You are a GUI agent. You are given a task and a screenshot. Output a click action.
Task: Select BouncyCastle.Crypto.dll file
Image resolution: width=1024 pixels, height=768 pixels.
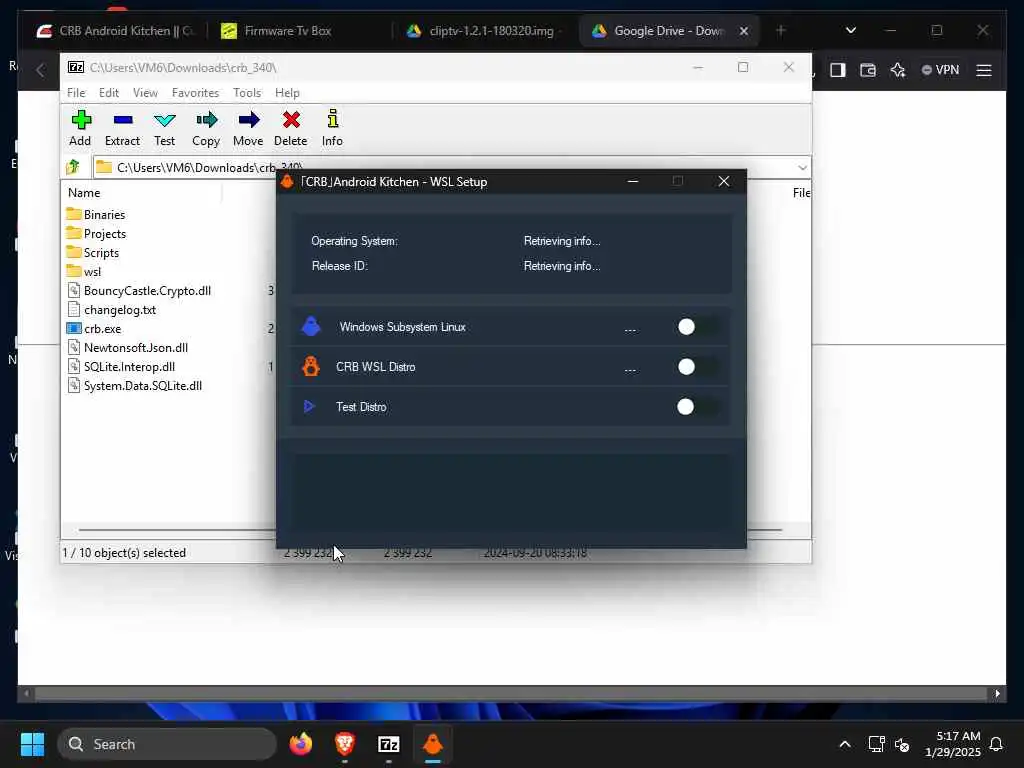138,291
